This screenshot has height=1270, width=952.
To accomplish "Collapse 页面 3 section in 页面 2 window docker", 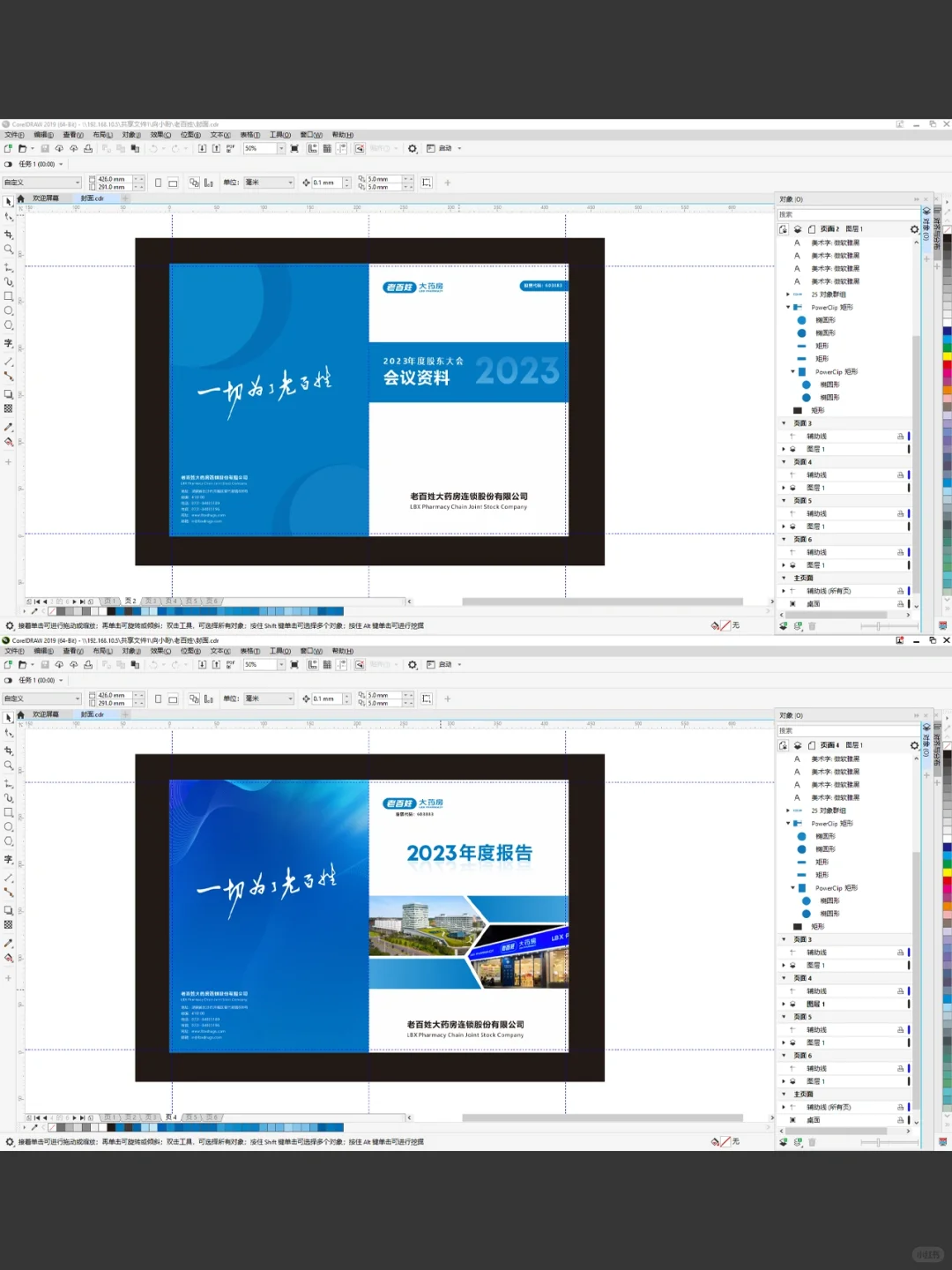I will 784,423.
